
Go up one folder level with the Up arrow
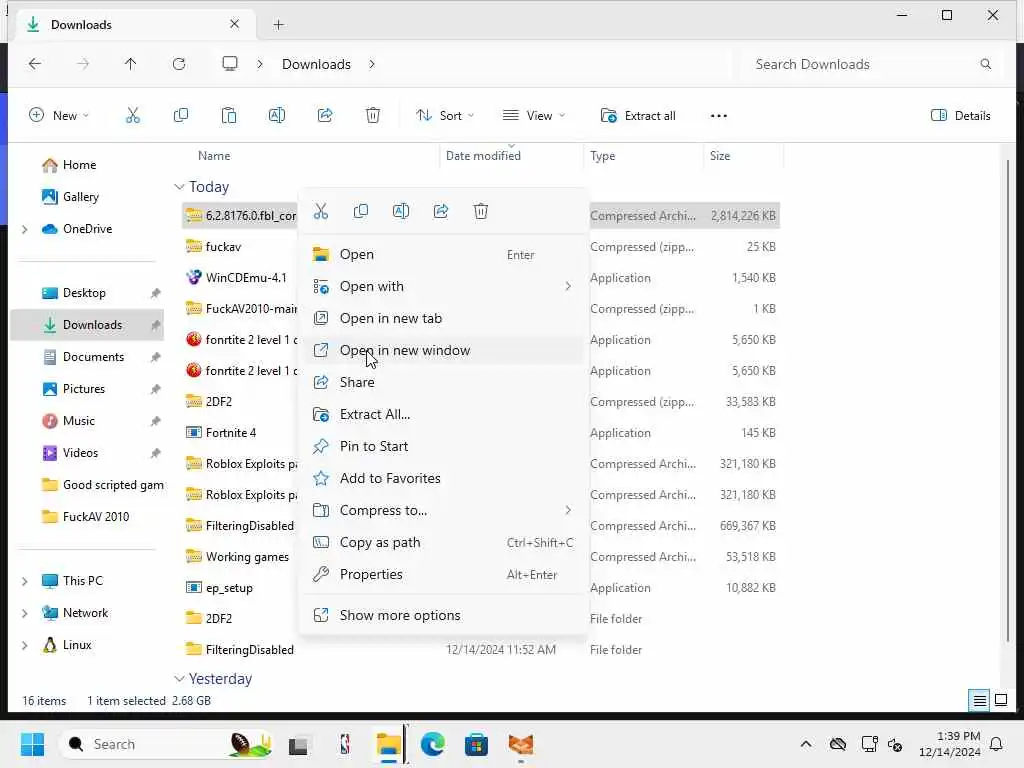coord(131,63)
